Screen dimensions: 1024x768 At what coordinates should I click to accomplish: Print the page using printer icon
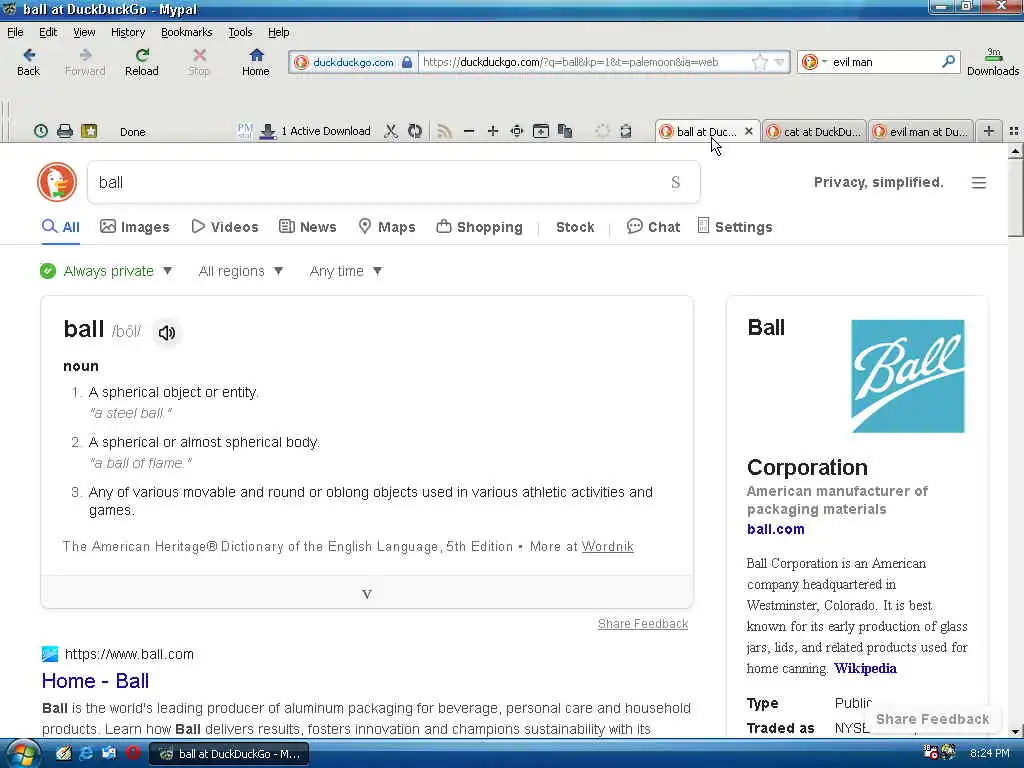click(x=65, y=131)
